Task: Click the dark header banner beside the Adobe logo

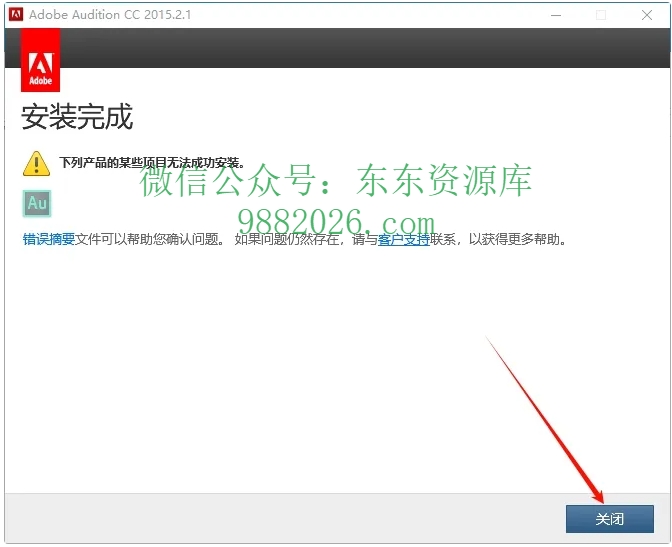Action: (360, 48)
